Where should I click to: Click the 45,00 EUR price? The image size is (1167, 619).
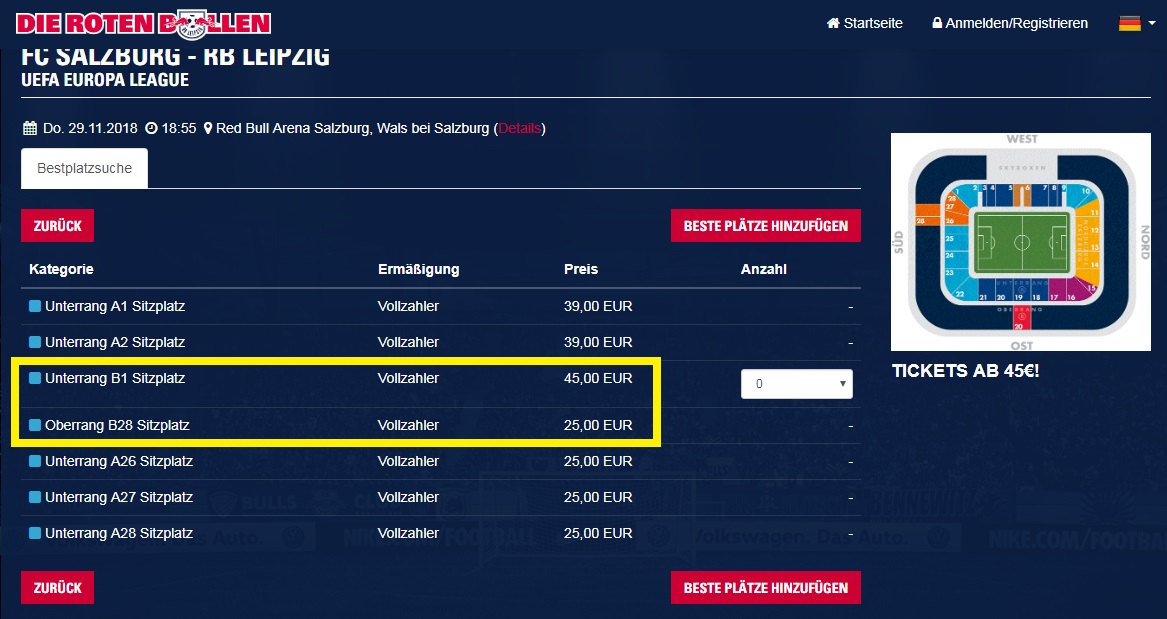tap(598, 378)
